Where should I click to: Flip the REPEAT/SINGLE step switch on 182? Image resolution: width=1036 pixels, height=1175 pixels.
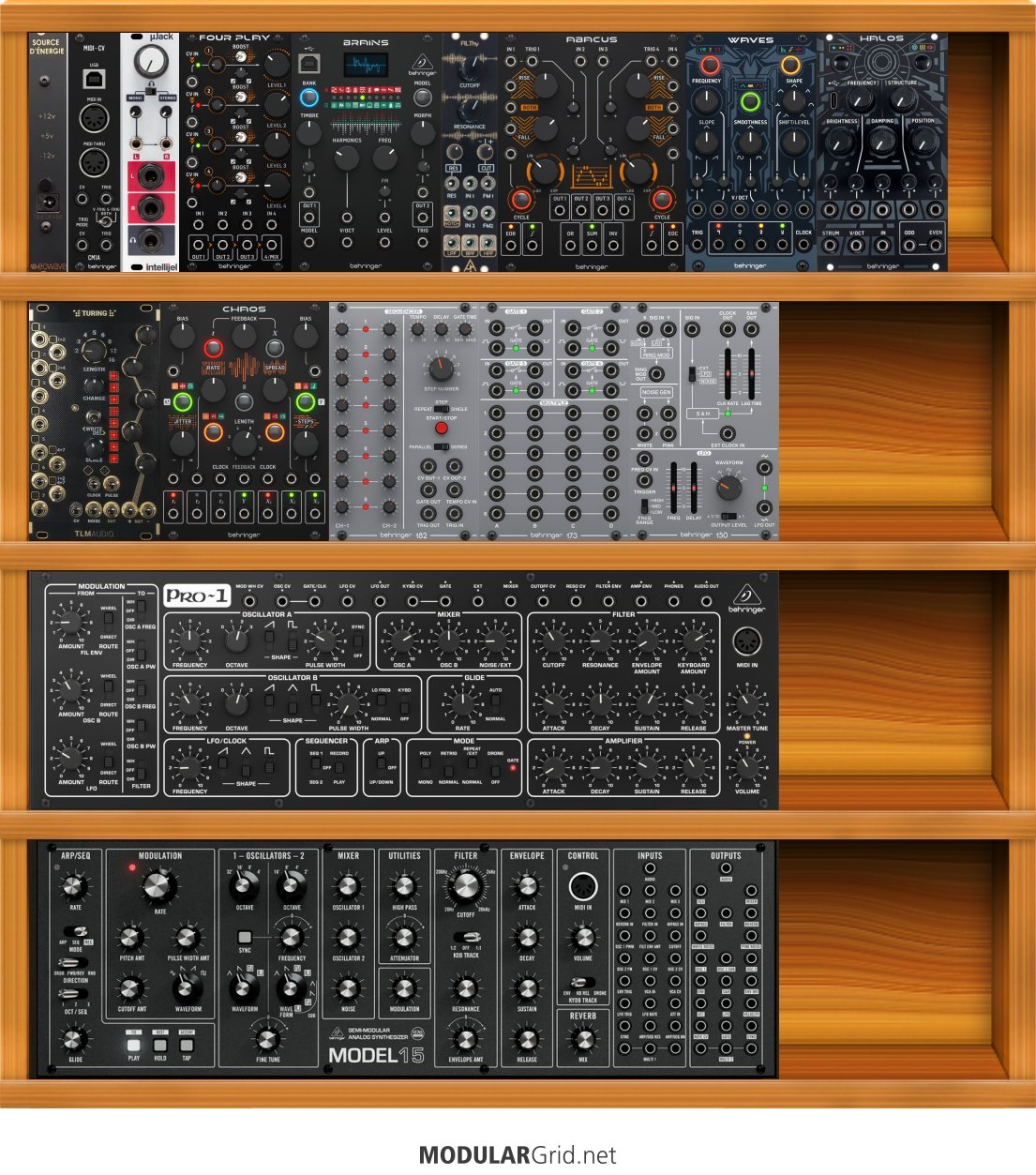(x=441, y=409)
